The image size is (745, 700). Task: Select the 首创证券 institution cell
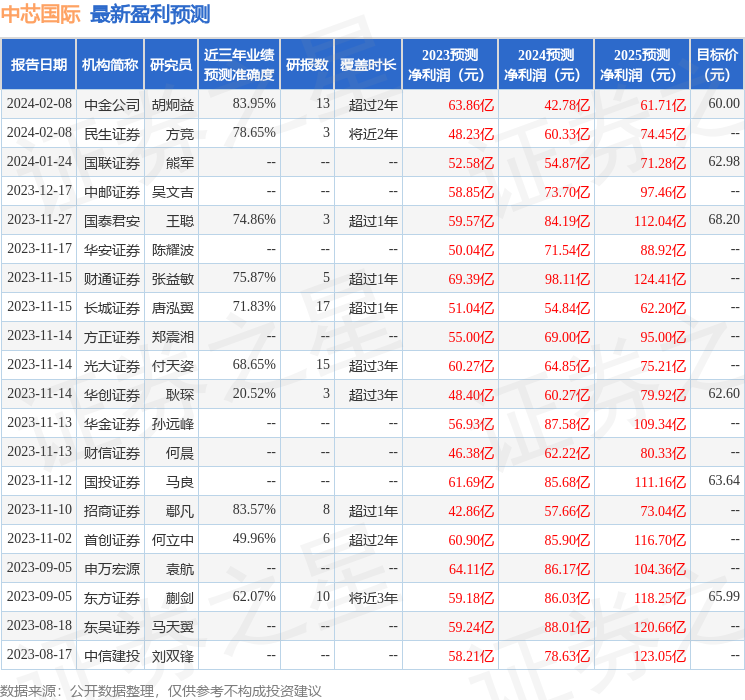click(112, 540)
